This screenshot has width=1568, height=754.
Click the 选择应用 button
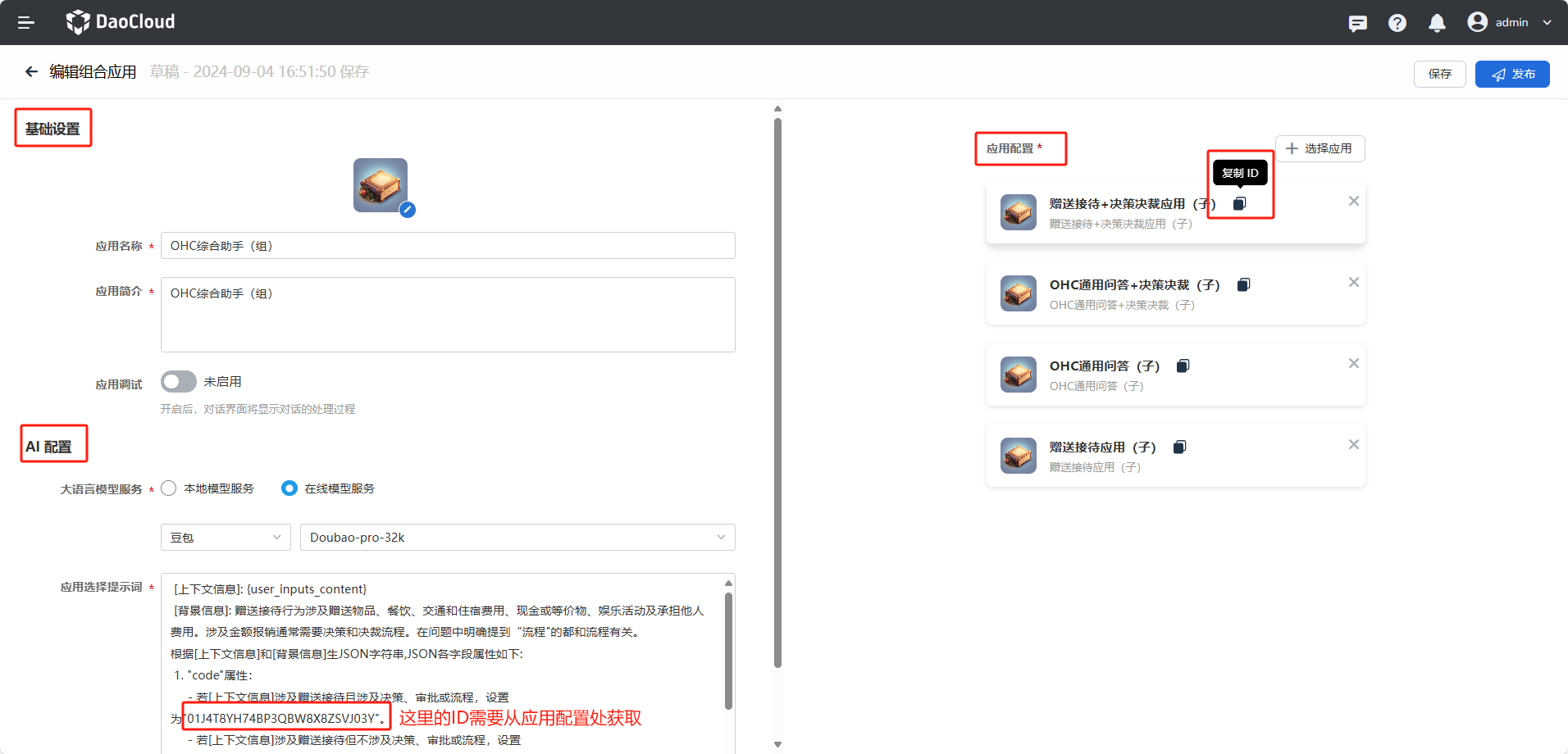point(1320,148)
